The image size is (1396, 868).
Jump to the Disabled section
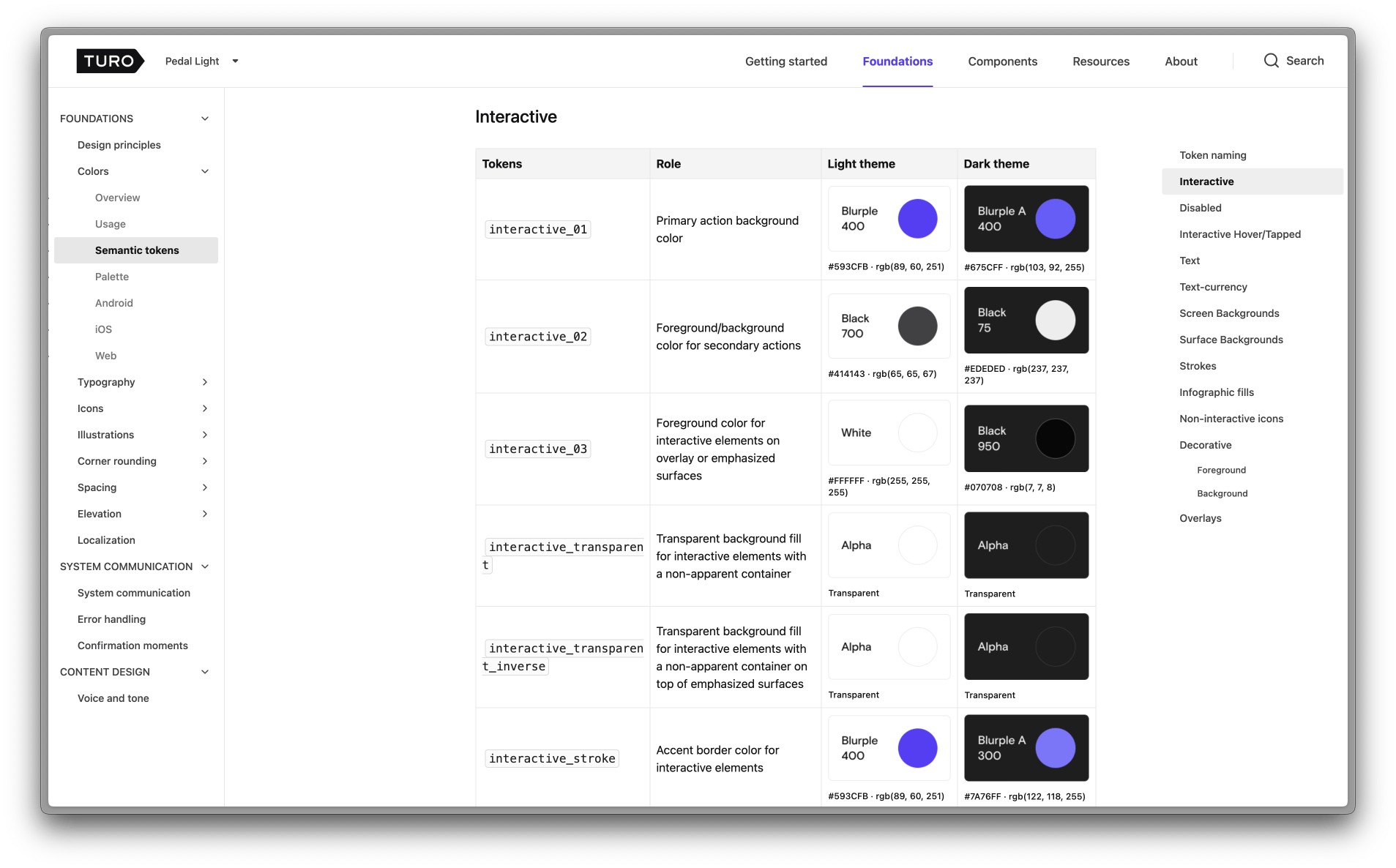1201,208
